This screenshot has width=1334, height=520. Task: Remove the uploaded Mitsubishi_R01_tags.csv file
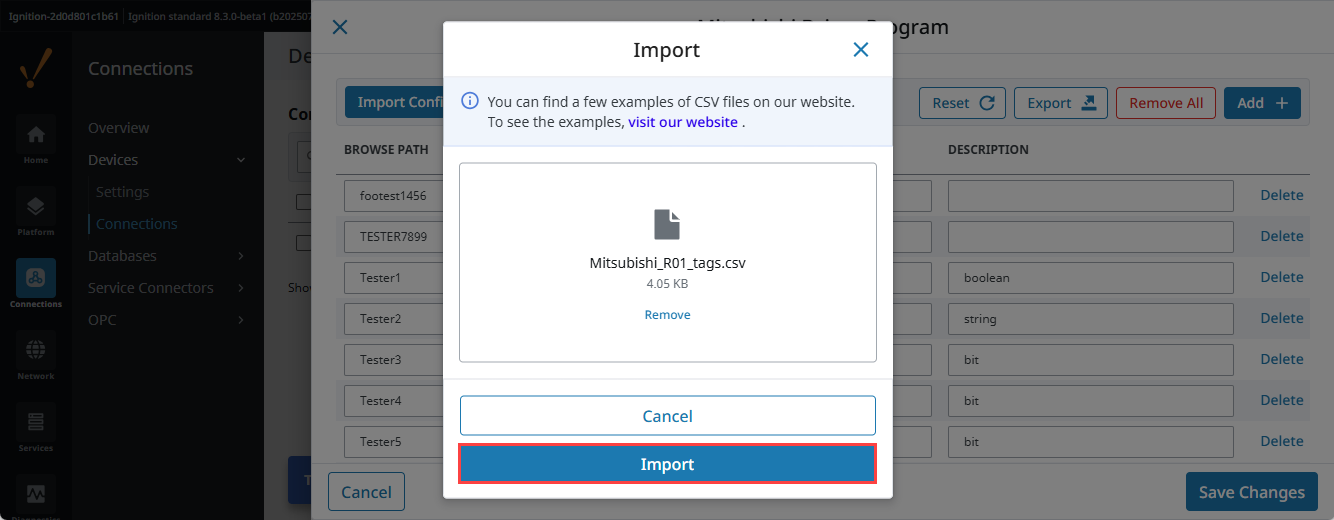pyautogui.click(x=667, y=314)
